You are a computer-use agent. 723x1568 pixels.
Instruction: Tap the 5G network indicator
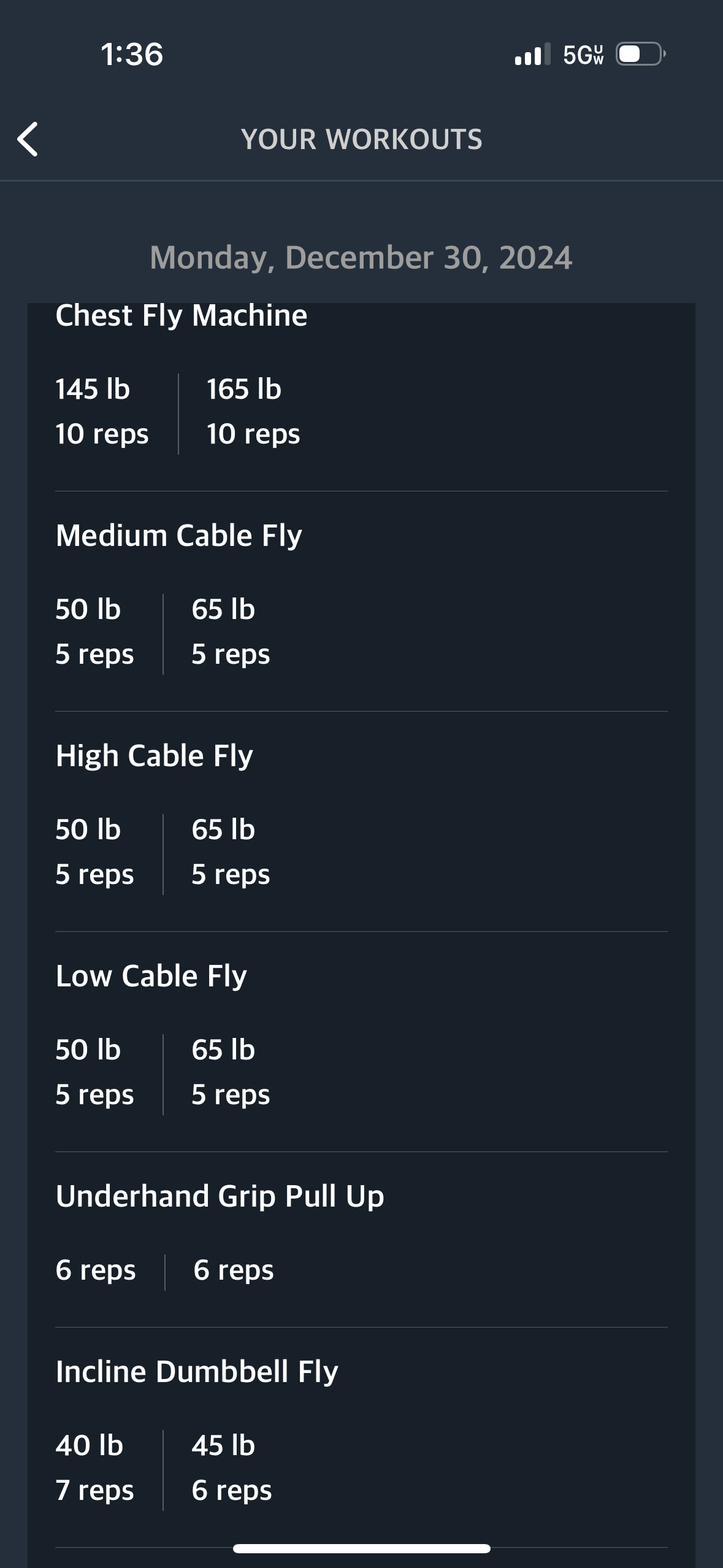tap(583, 55)
